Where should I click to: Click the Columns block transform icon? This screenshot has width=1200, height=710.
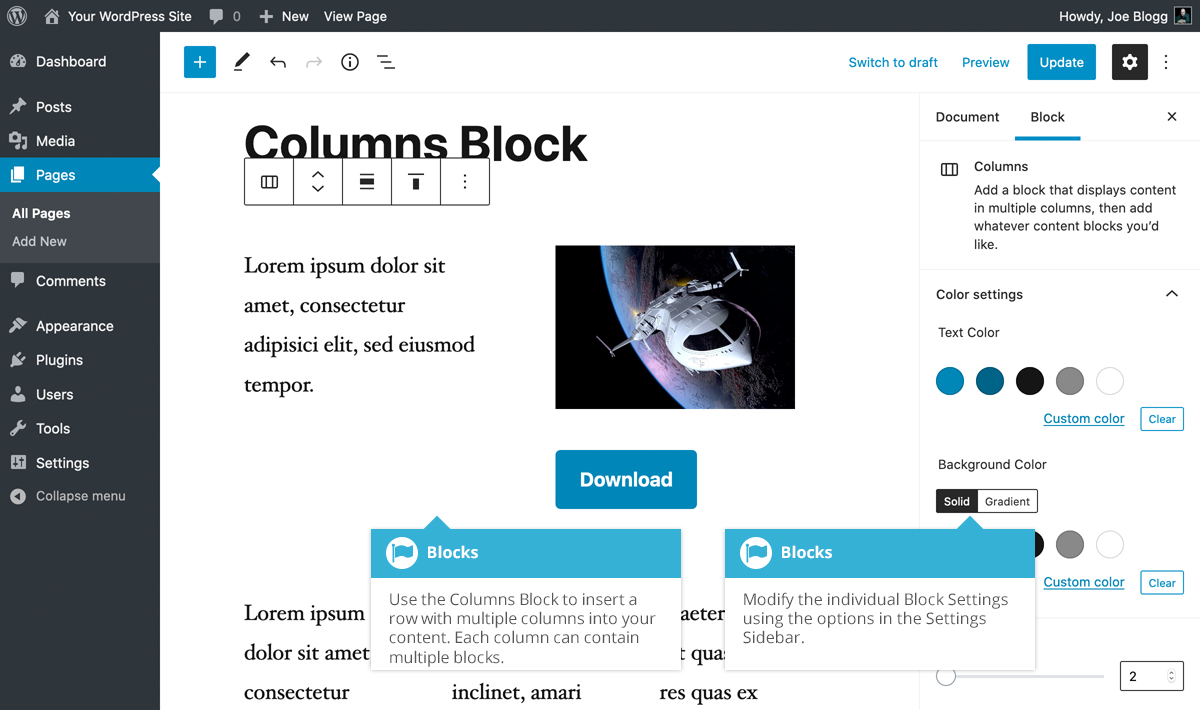(268, 181)
